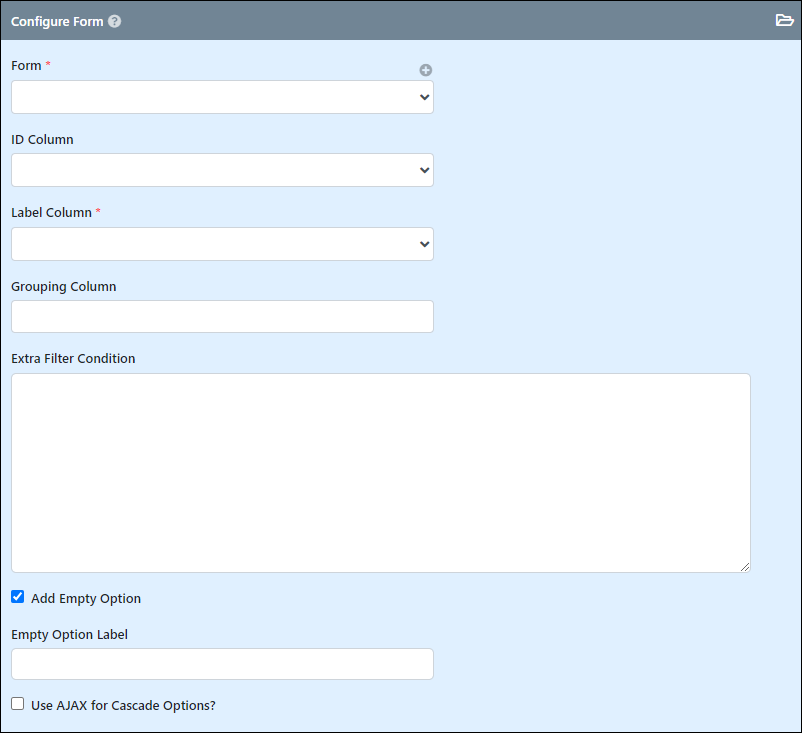Click the Use AJAX for Cascade Options label

123,705
